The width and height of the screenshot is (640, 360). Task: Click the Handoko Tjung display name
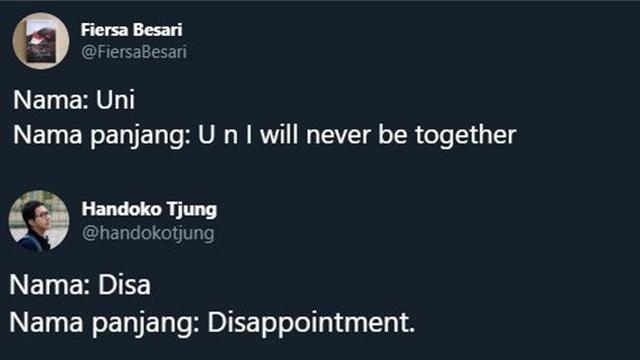149,209
